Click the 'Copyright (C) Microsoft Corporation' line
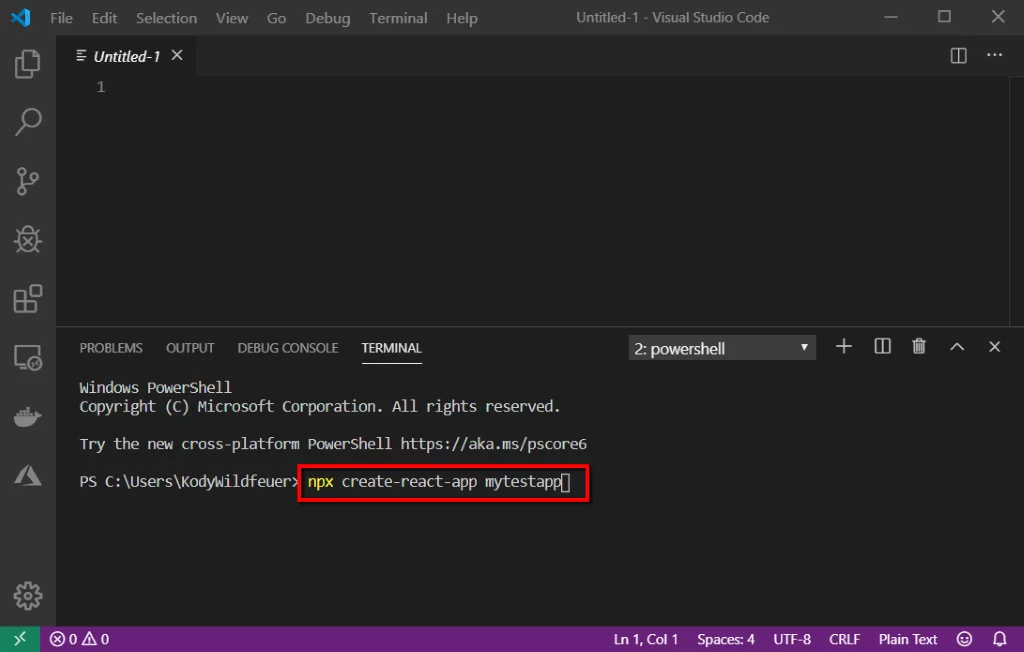This screenshot has height=652, width=1024. point(320,406)
